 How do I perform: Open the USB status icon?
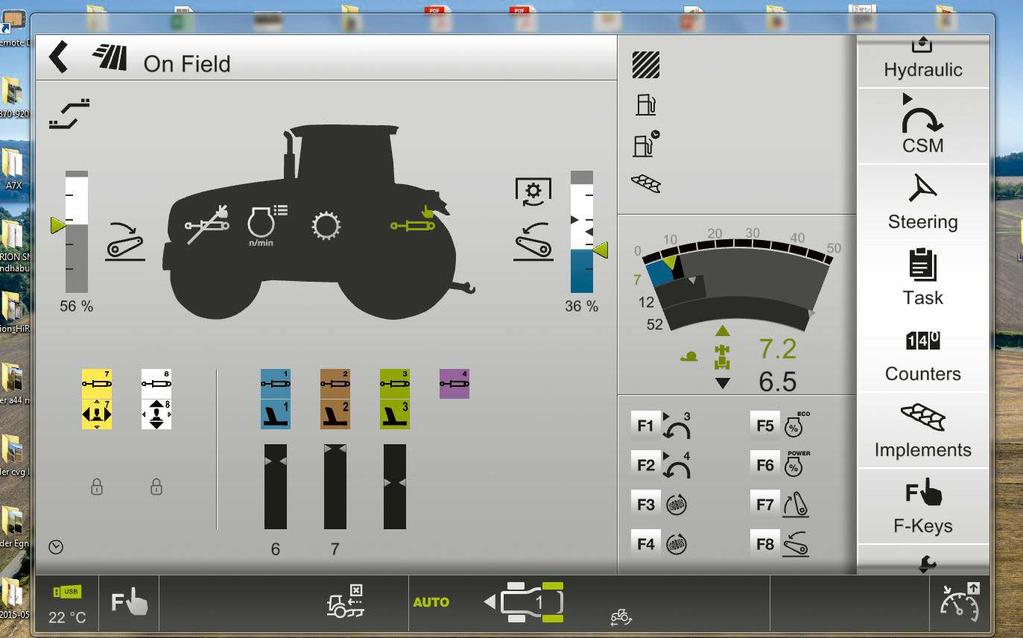pyautogui.click(x=67, y=592)
